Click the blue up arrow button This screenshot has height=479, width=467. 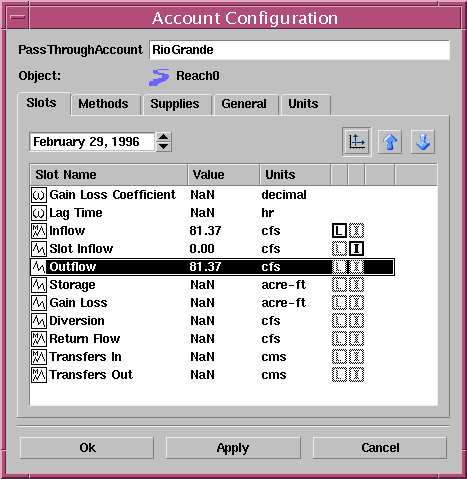coord(389,142)
